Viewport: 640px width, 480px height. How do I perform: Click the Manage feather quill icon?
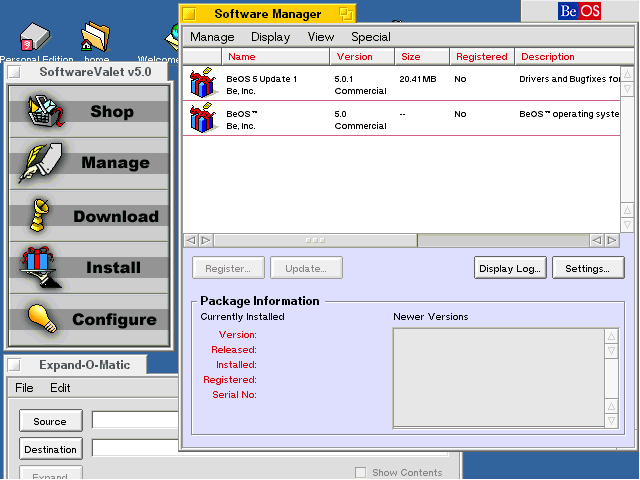point(41,163)
